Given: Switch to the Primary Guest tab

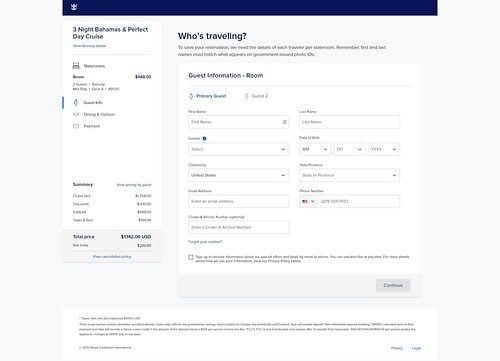Looking at the screenshot, I should pyautogui.click(x=207, y=96).
